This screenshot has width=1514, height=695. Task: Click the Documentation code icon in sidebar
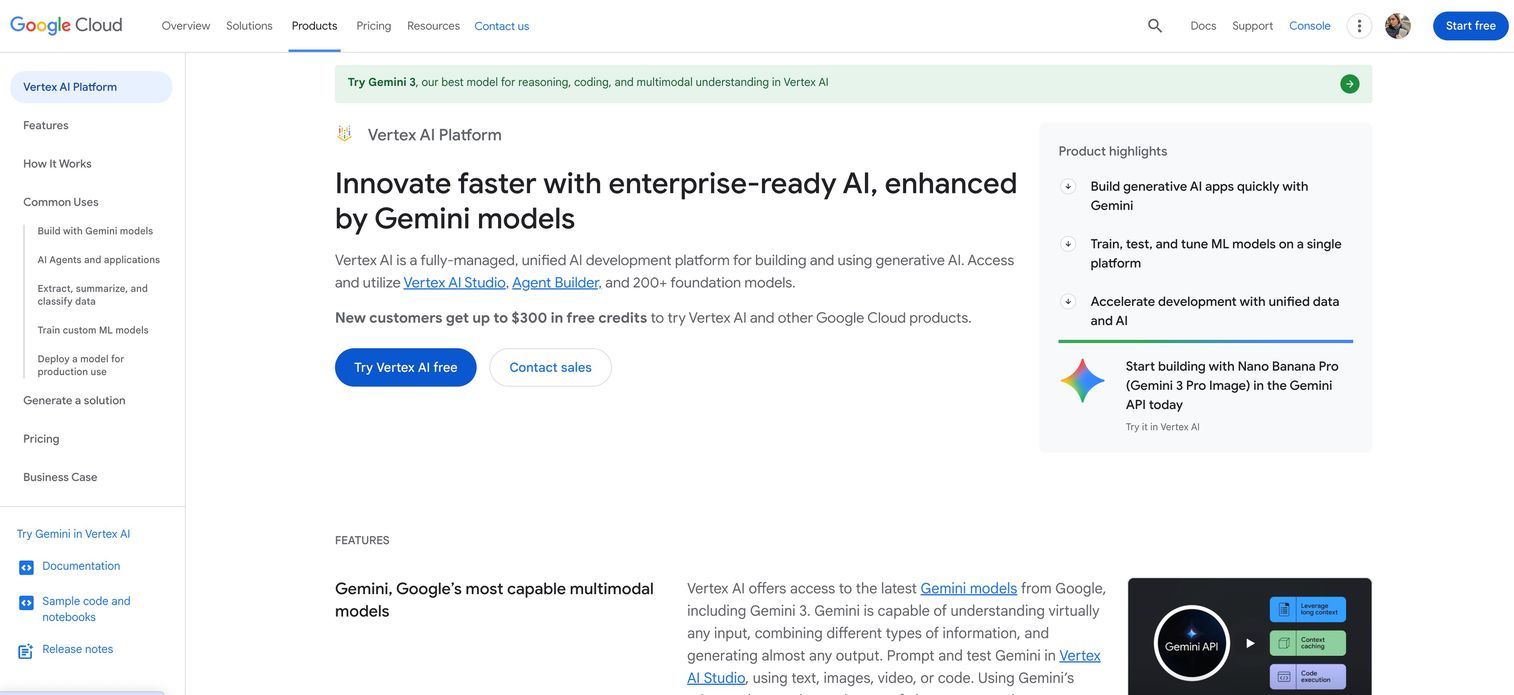(x=26, y=567)
